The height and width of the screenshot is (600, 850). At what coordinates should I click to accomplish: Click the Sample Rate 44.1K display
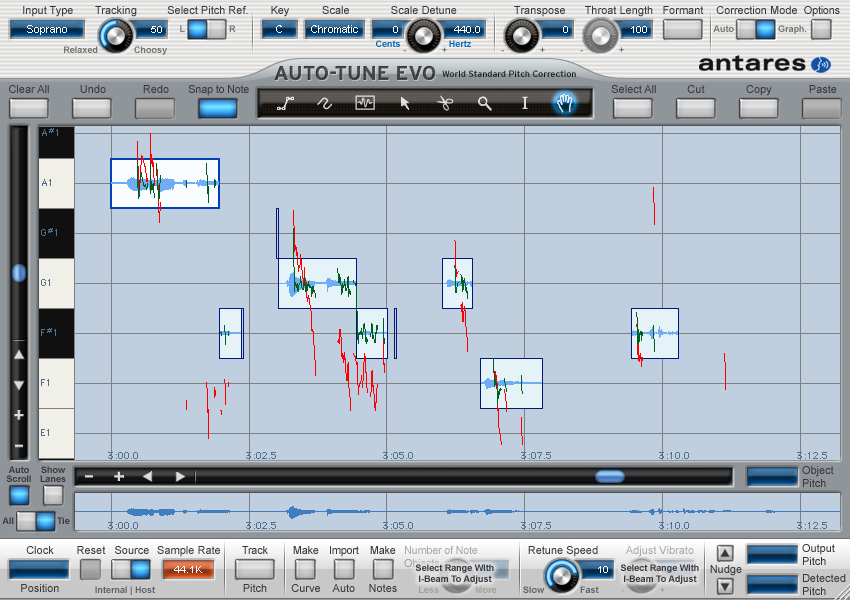point(188,569)
